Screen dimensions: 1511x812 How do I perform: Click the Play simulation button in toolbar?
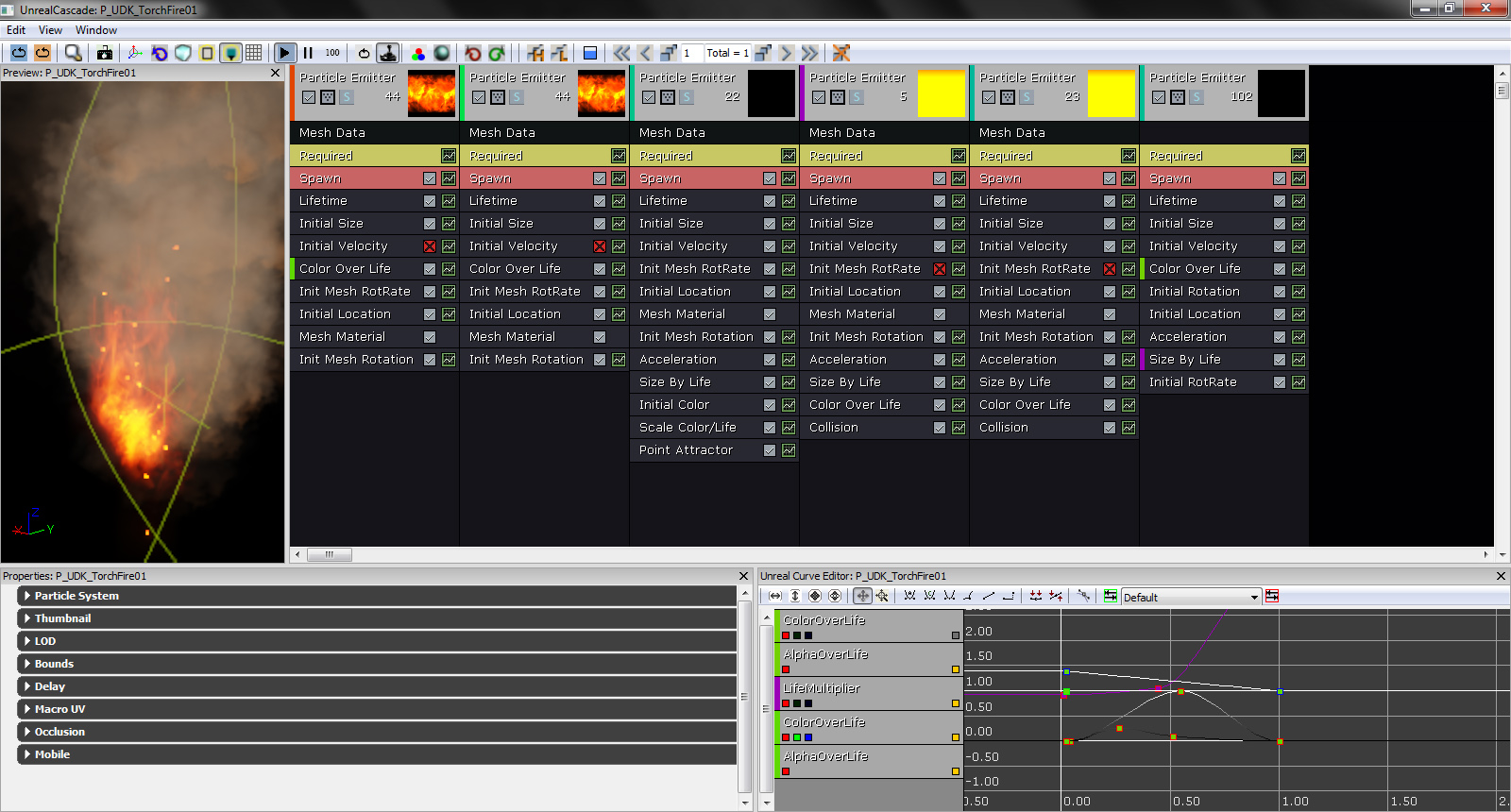[x=284, y=53]
